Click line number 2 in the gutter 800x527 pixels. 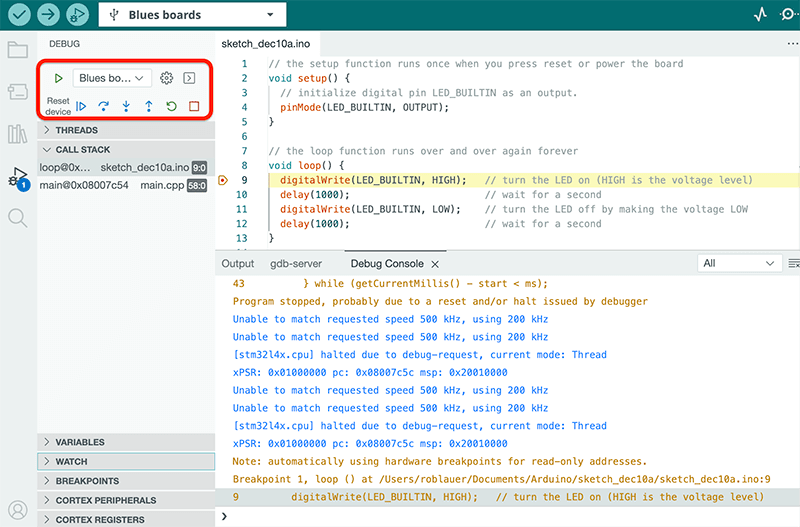pyautogui.click(x=244, y=78)
